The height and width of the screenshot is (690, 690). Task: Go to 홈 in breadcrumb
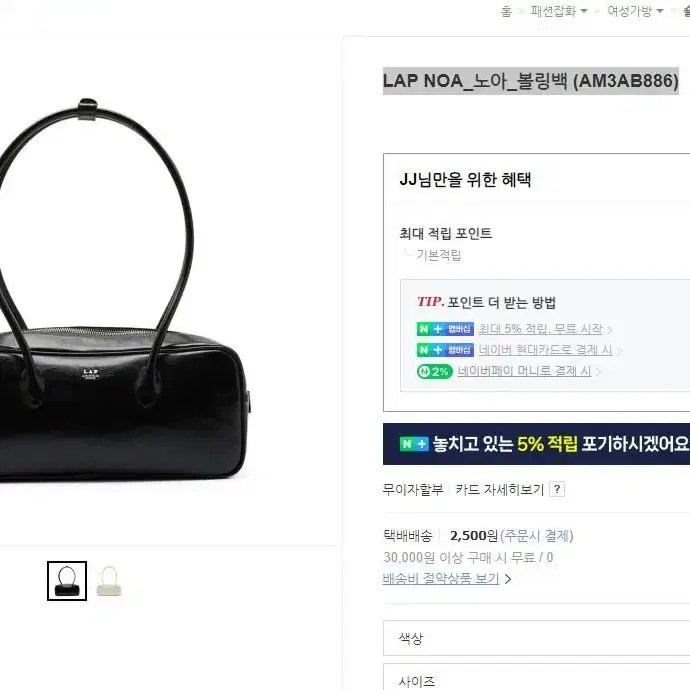[x=506, y=11]
